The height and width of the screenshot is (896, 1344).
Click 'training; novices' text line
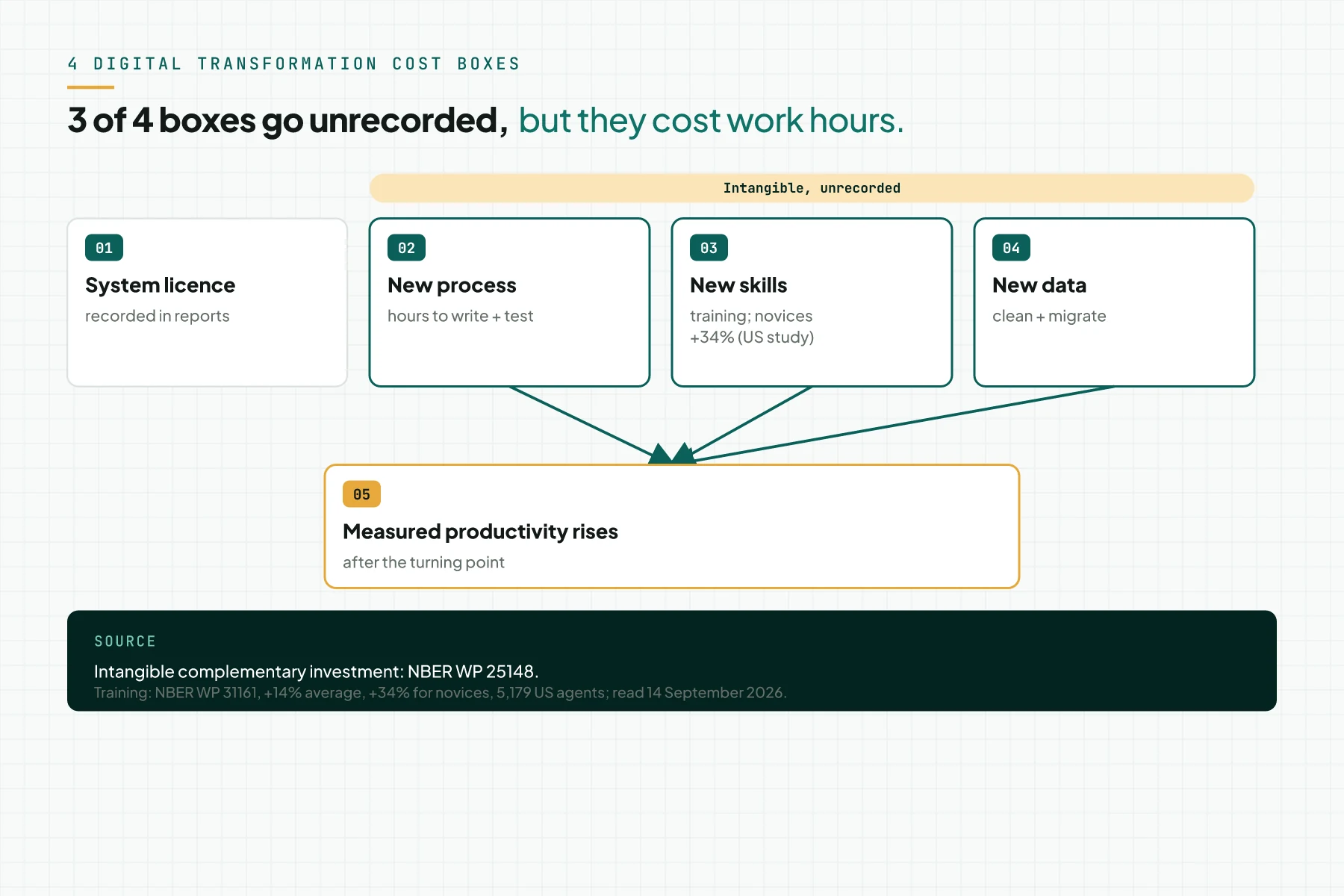point(751,316)
